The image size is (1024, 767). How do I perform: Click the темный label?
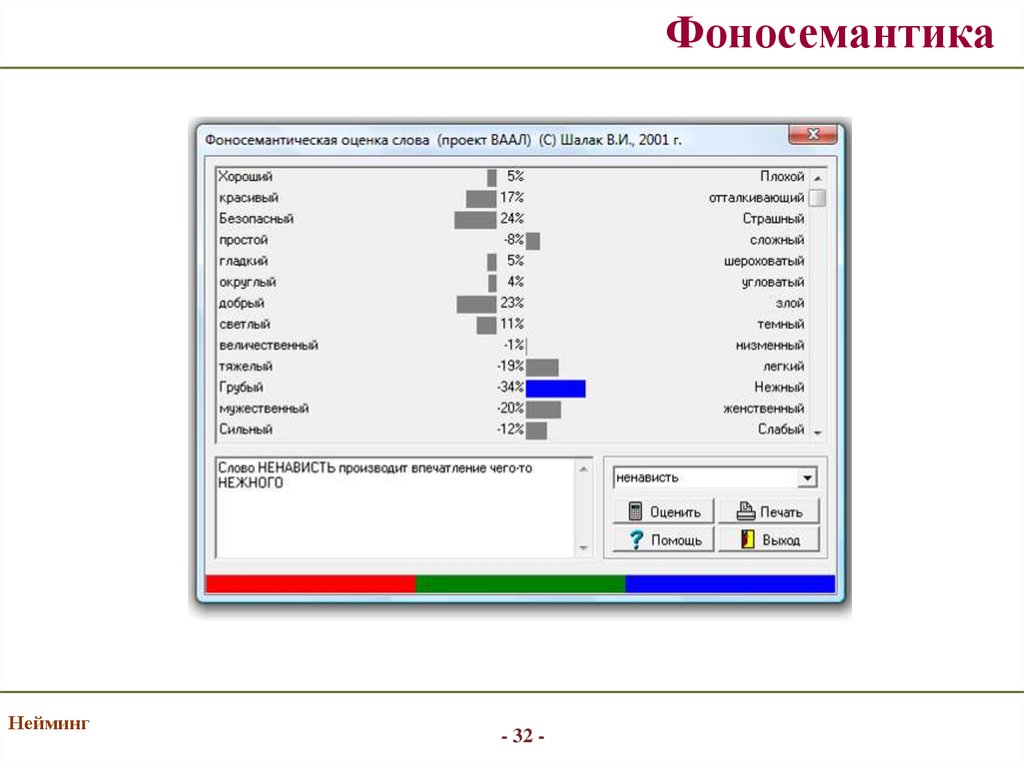tap(781, 324)
